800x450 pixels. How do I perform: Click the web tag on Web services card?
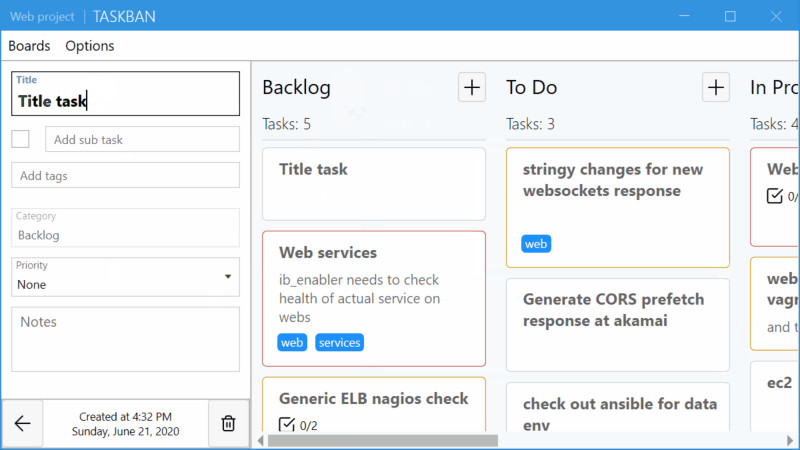292,342
